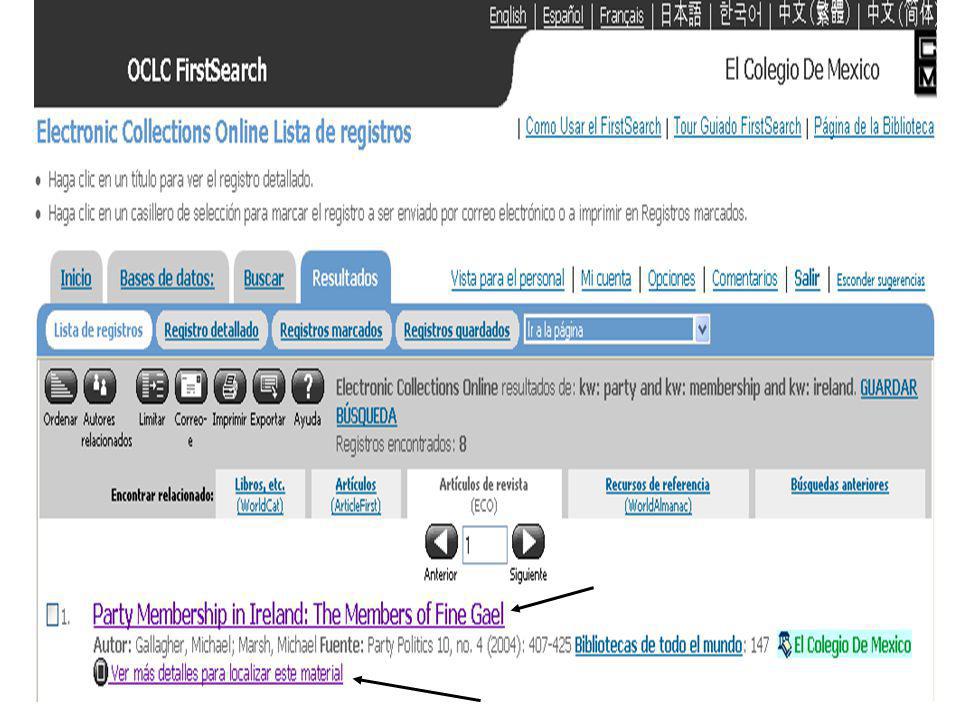The width and height of the screenshot is (960, 720).
Task: Click the El Colegio De Mexico library holdings icon
Action: pos(784,644)
